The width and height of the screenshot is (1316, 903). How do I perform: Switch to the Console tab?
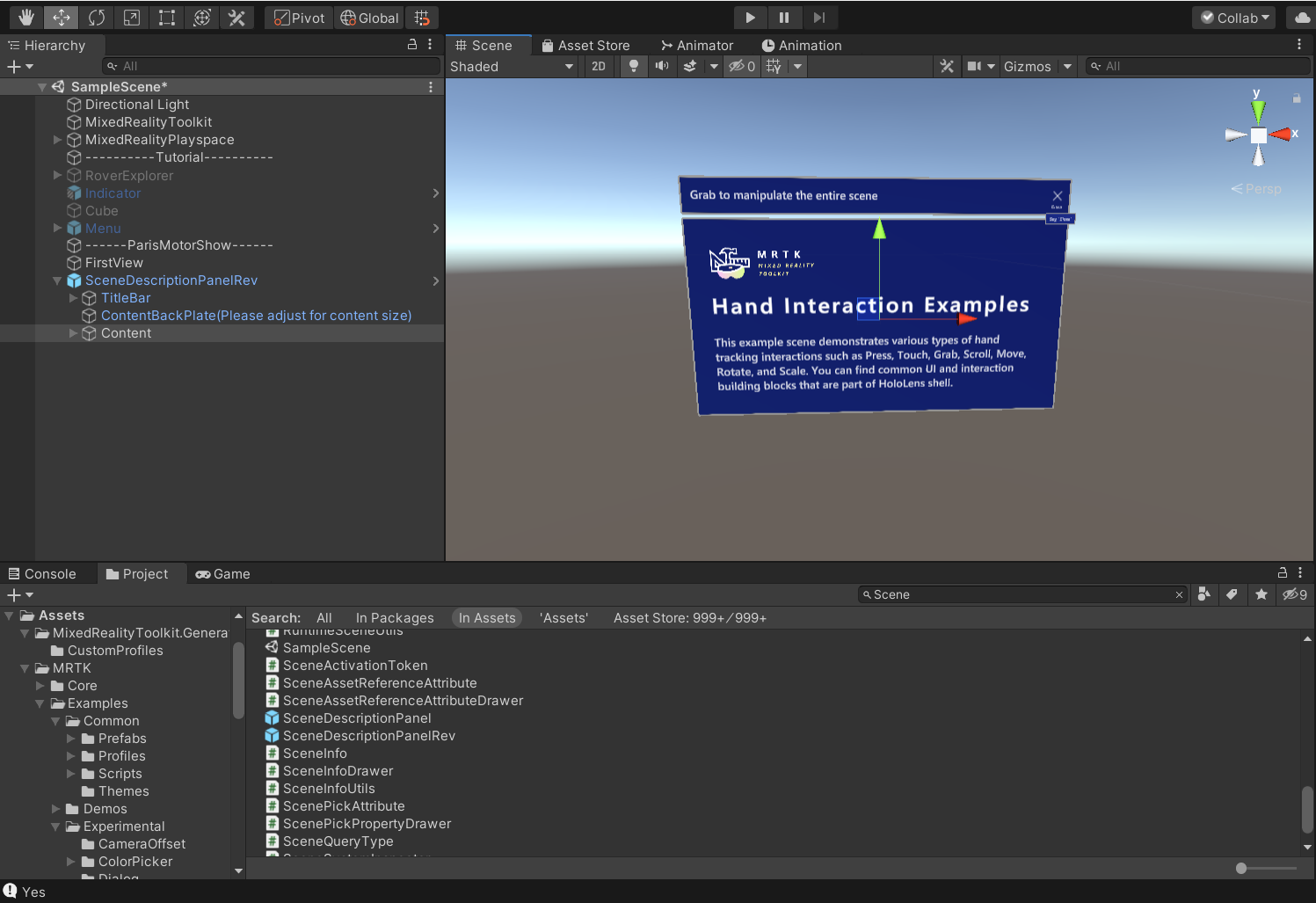(42, 574)
